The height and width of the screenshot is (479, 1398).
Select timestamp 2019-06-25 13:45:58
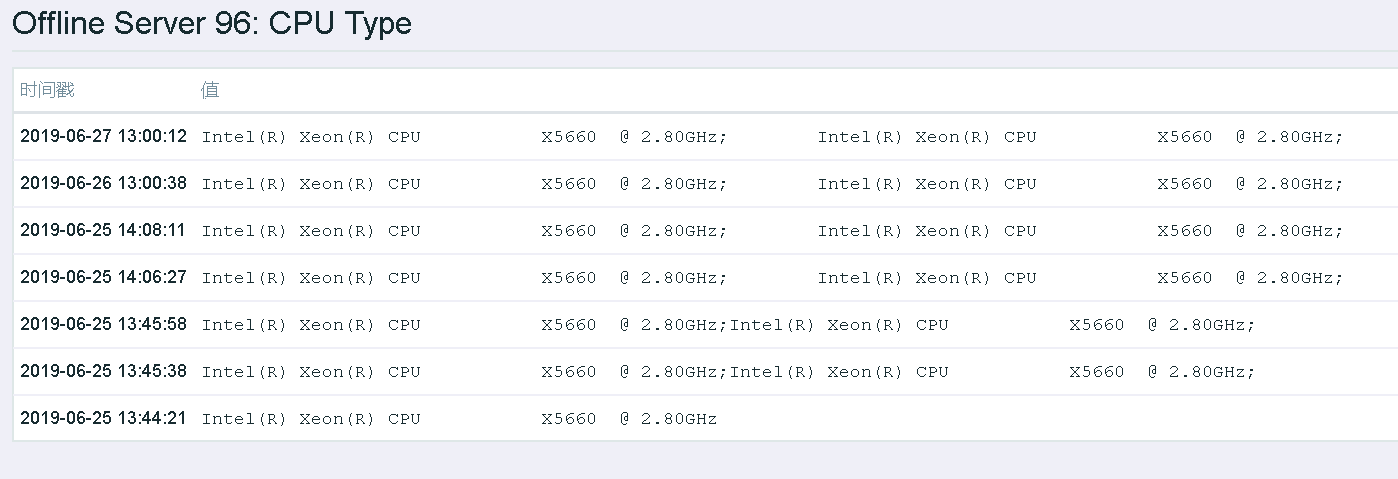[x=103, y=324]
